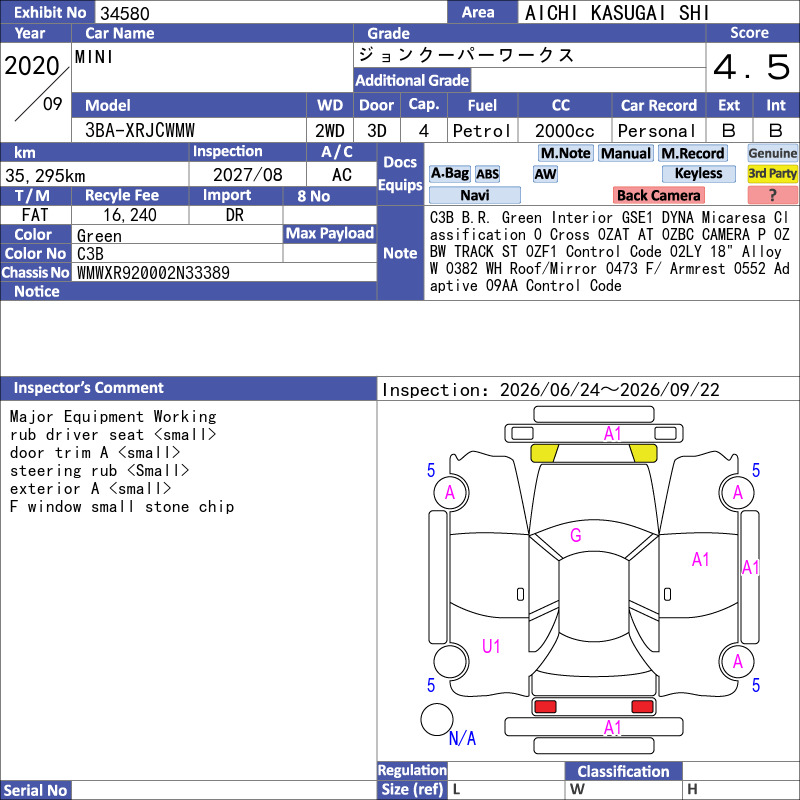The width and height of the screenshot is (800, 800).
Task: Click the U1 mark on the car diagram
Action: pos(491,646)
